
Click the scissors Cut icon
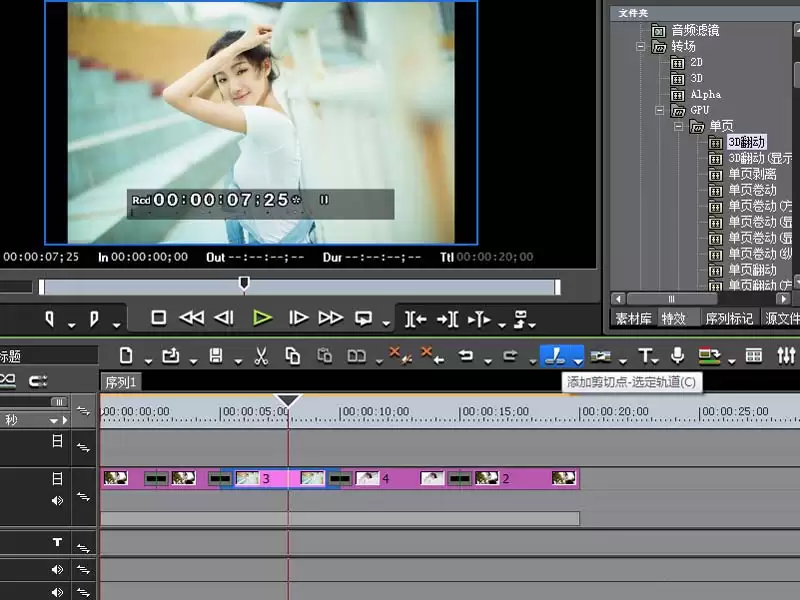pos(261,356)
